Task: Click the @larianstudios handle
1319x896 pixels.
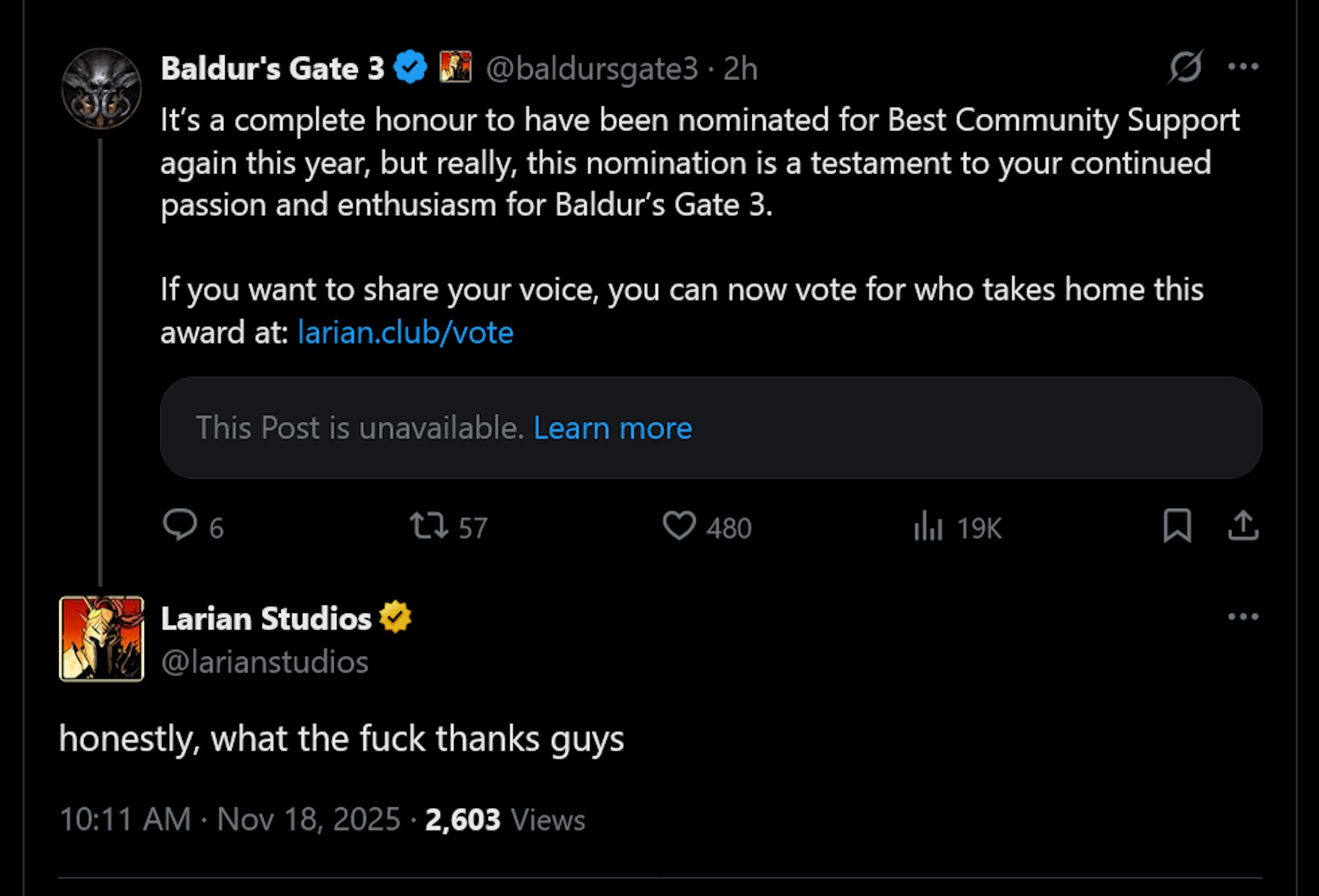Action: coord(265,662)
